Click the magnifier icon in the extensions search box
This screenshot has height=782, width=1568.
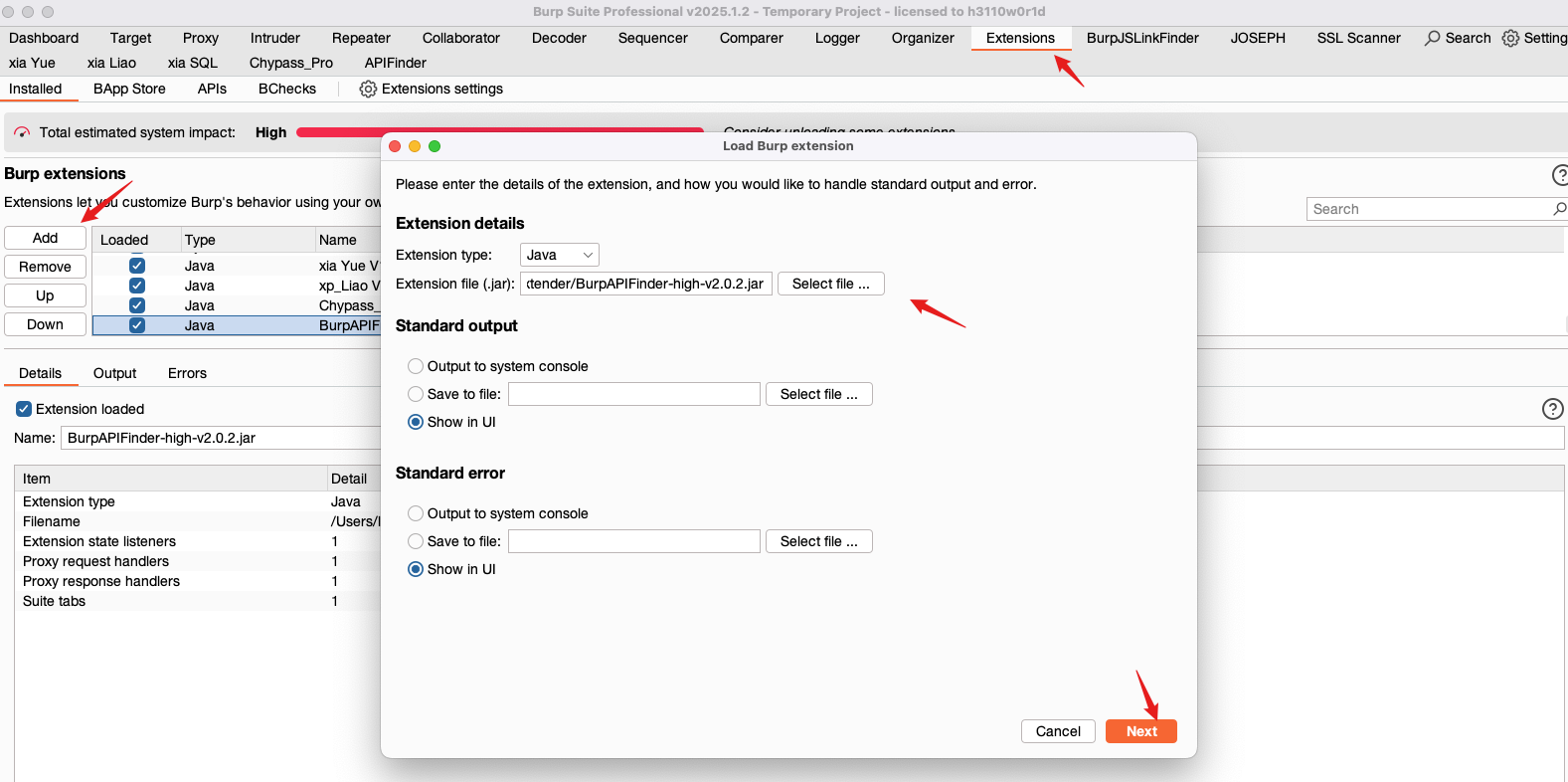point(1559,209)
